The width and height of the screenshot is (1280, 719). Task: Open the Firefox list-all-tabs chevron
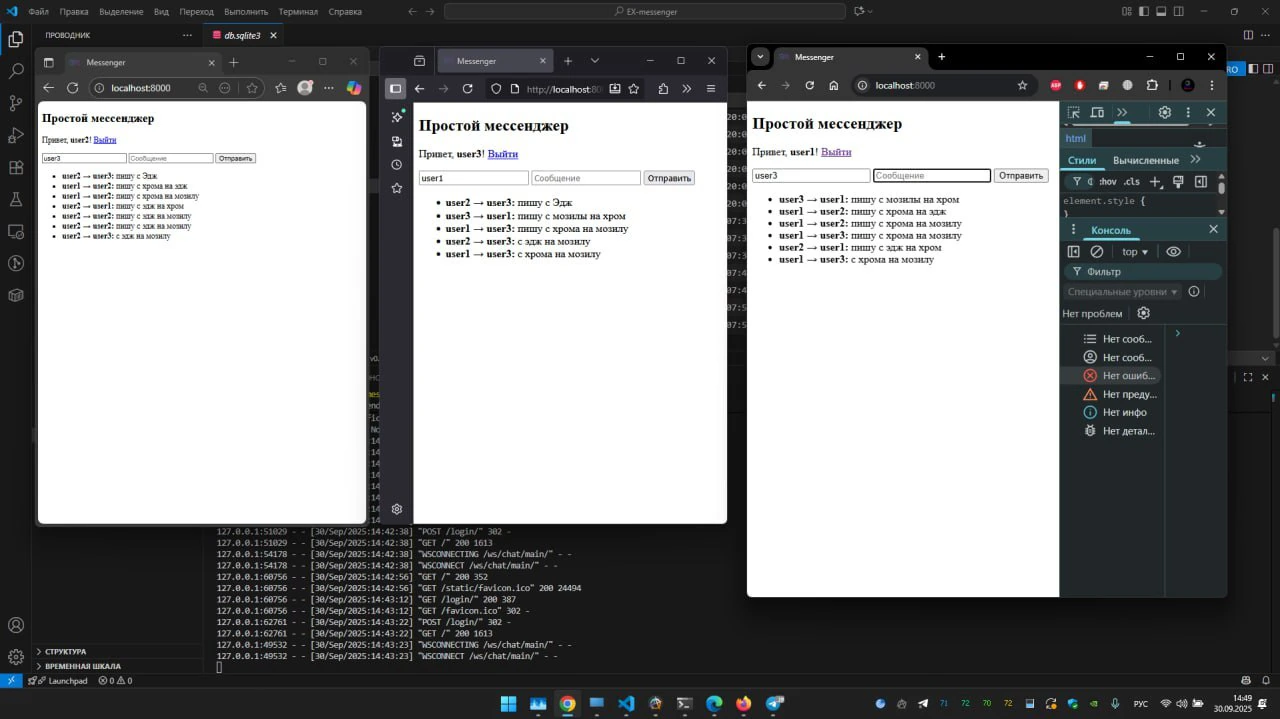click(595, 61)
